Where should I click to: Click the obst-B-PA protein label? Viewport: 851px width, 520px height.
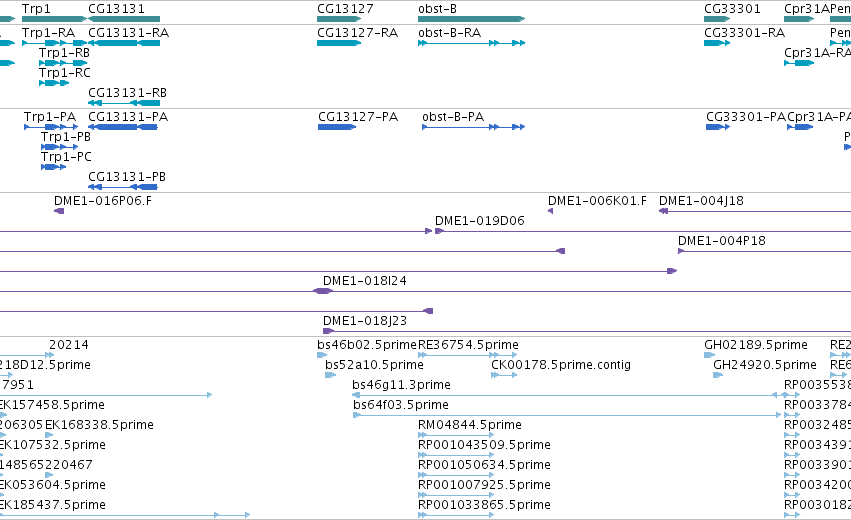point(453,117)
